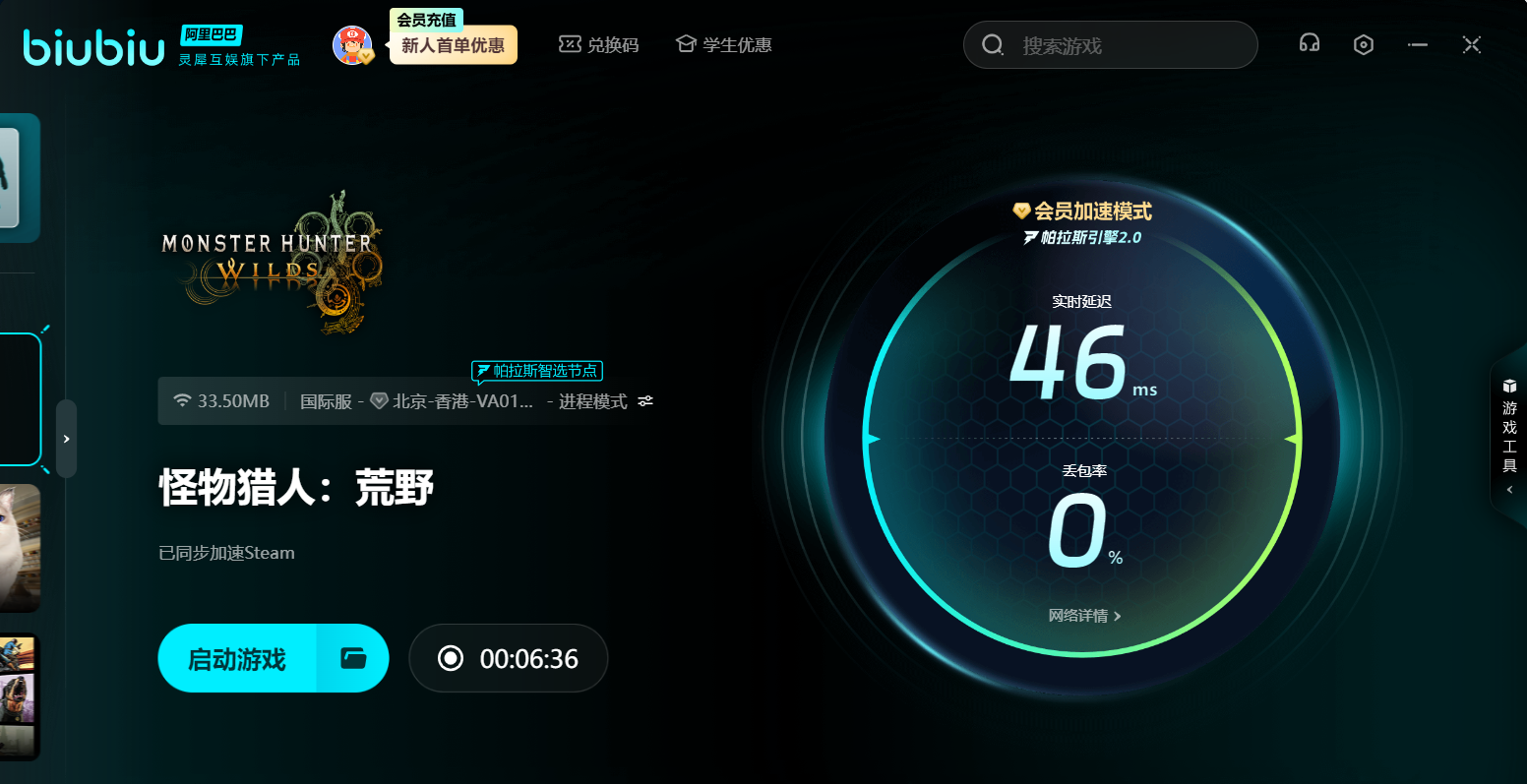Click the biubiu logo
The image size is (1527, 784).
click(94, 47)
